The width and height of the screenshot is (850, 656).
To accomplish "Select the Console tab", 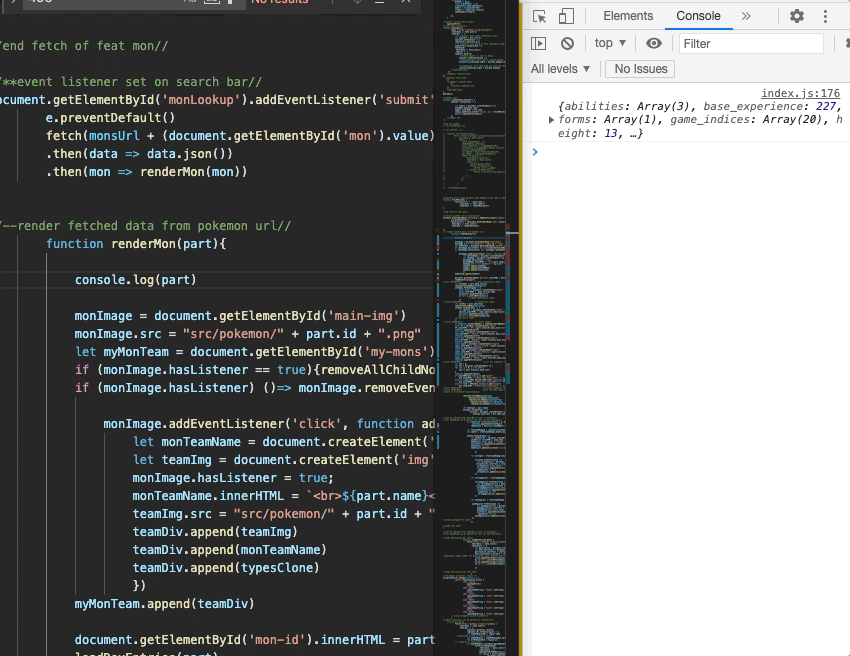I will [698, 16].
